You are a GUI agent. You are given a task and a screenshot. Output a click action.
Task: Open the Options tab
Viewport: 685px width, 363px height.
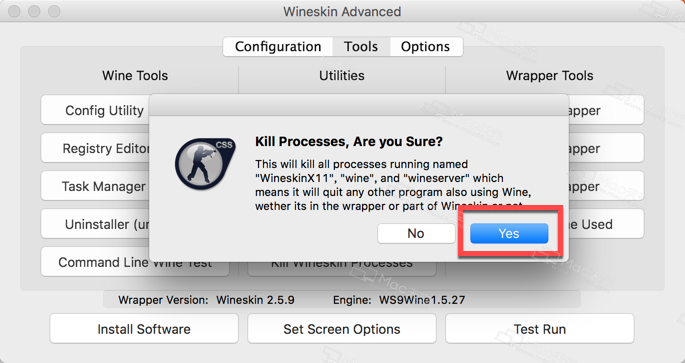(x=426, y=47)
